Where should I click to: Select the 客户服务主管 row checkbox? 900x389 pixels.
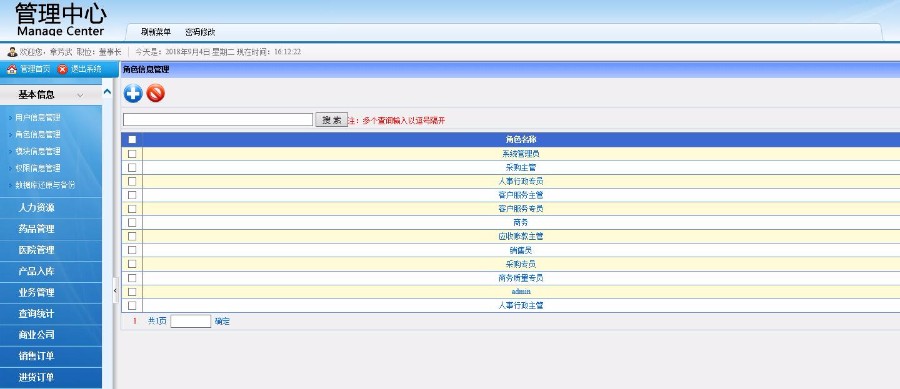tap(132, 195)
